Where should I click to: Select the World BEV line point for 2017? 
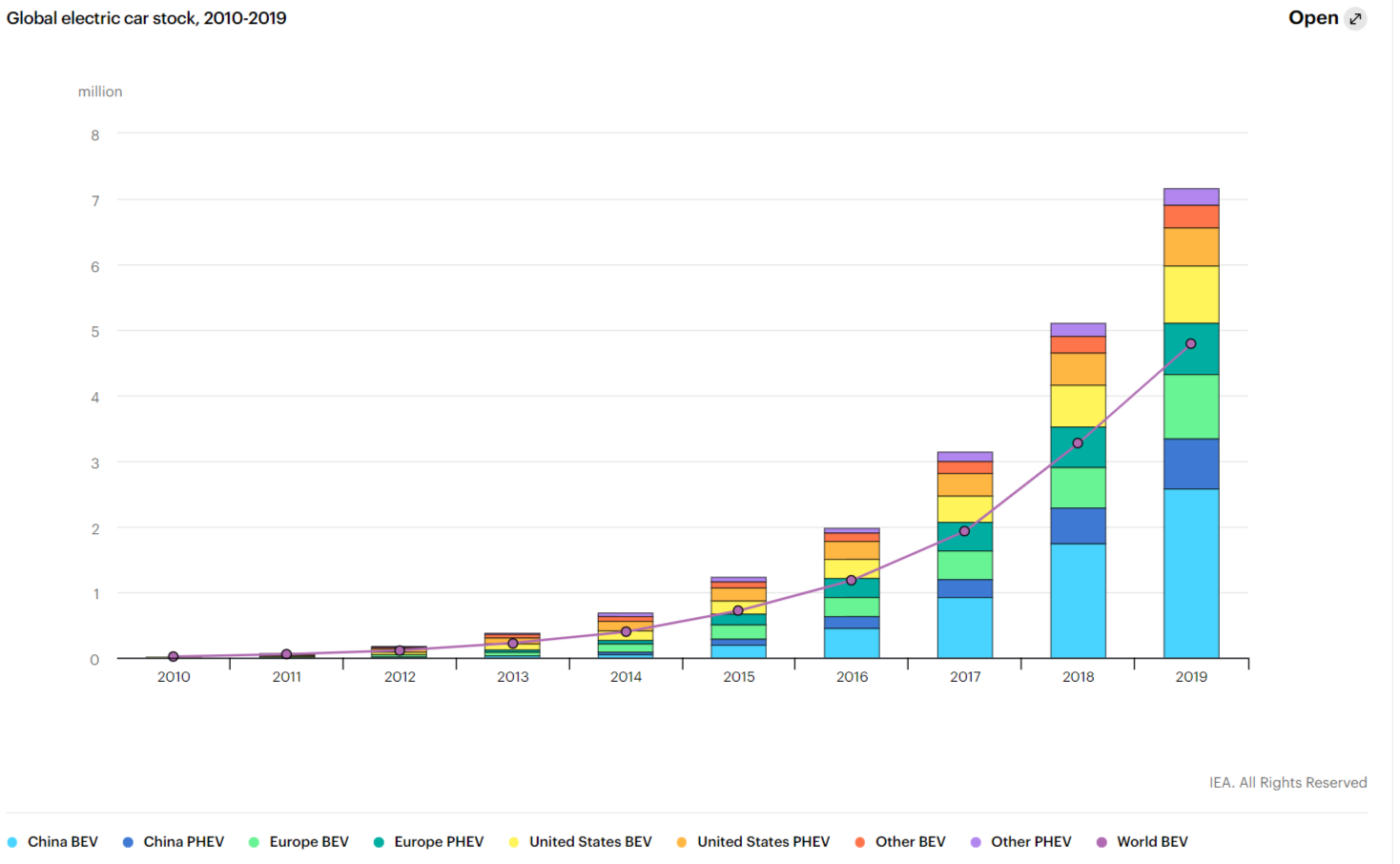point(964,531)
